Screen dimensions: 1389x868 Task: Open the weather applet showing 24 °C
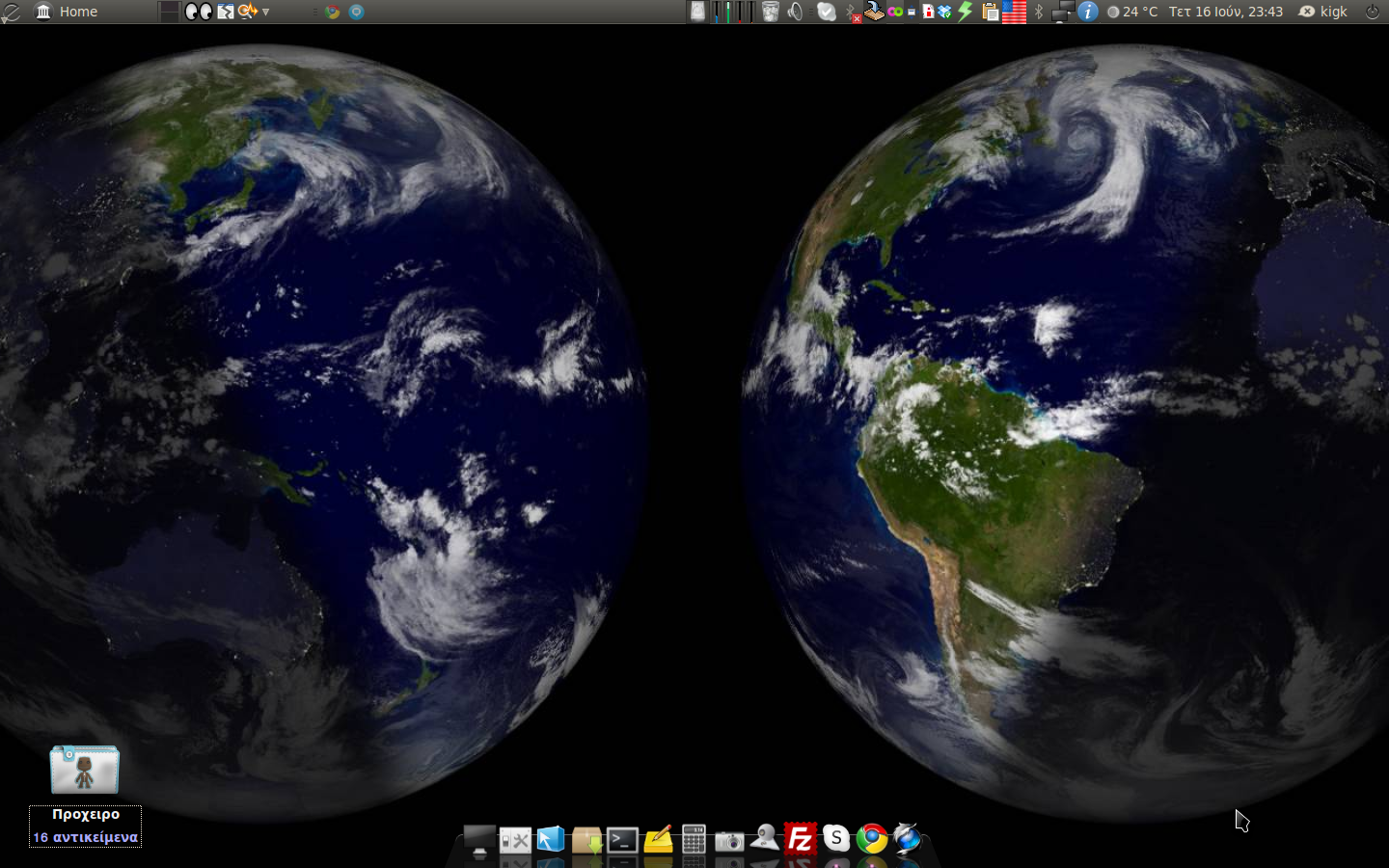point(1132,12)
